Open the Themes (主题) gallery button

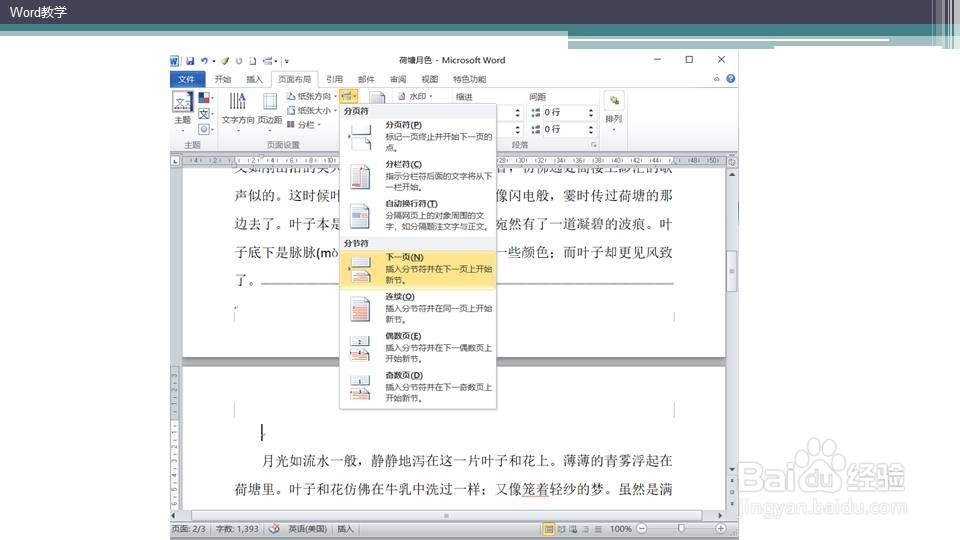[x=182, y=111]
